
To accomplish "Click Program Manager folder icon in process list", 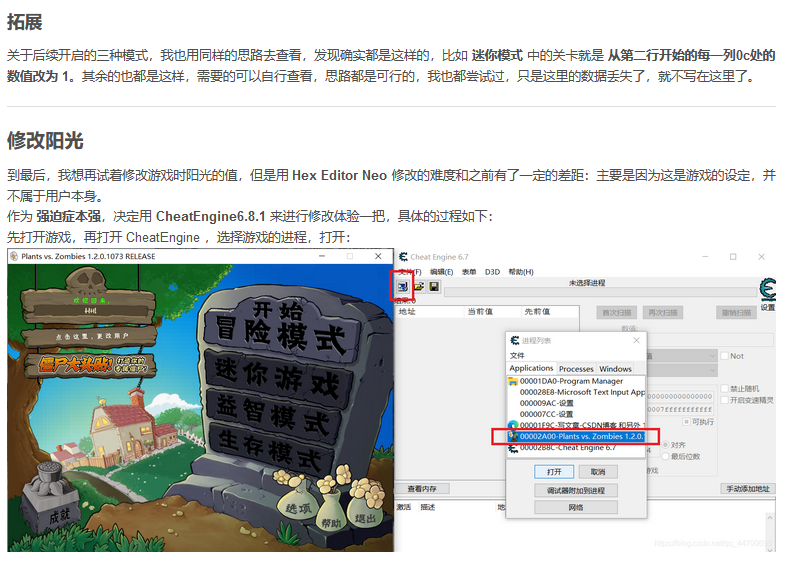I will point(513,381).
